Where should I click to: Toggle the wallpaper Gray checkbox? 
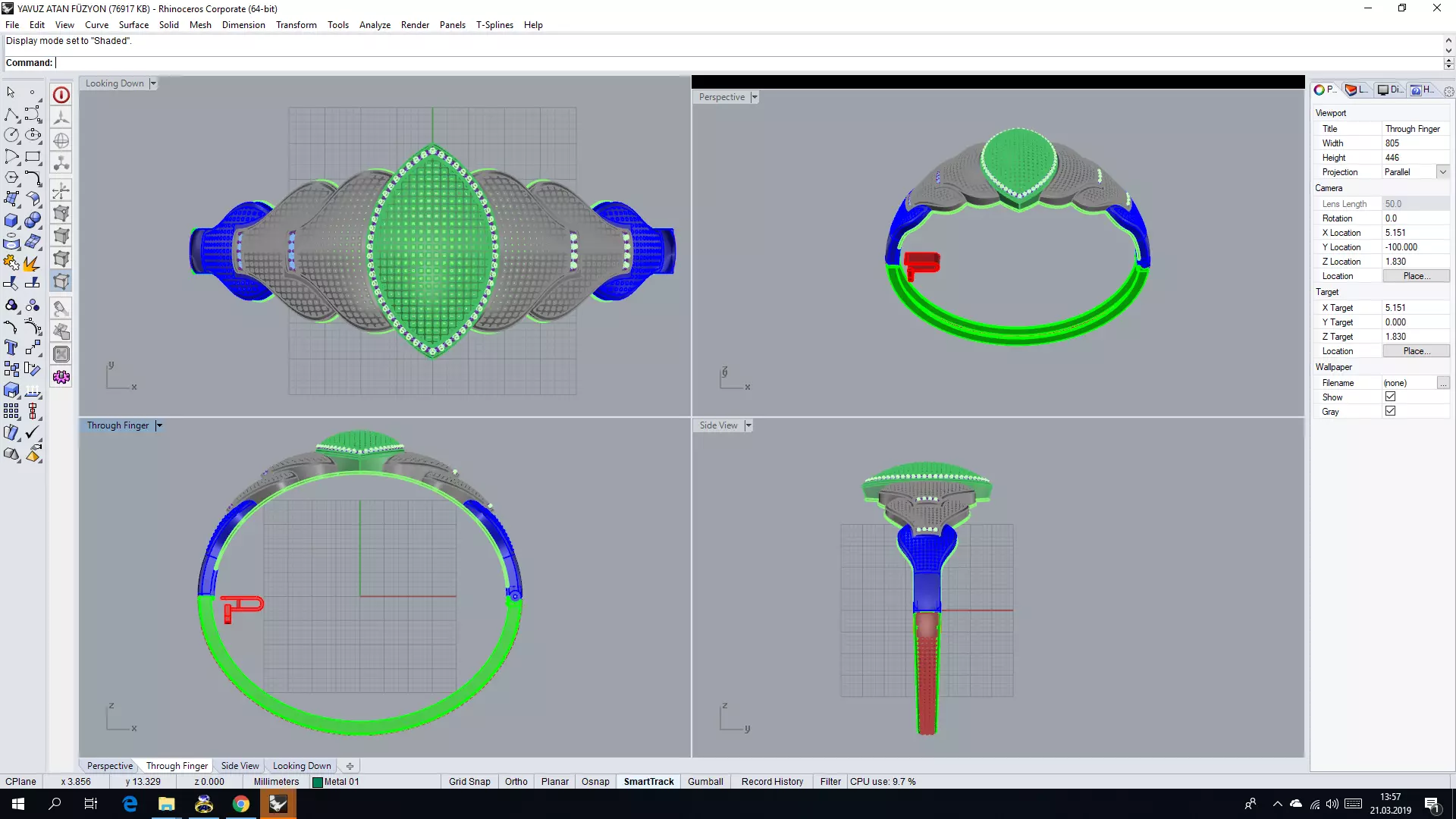(x=1390, y=411)
